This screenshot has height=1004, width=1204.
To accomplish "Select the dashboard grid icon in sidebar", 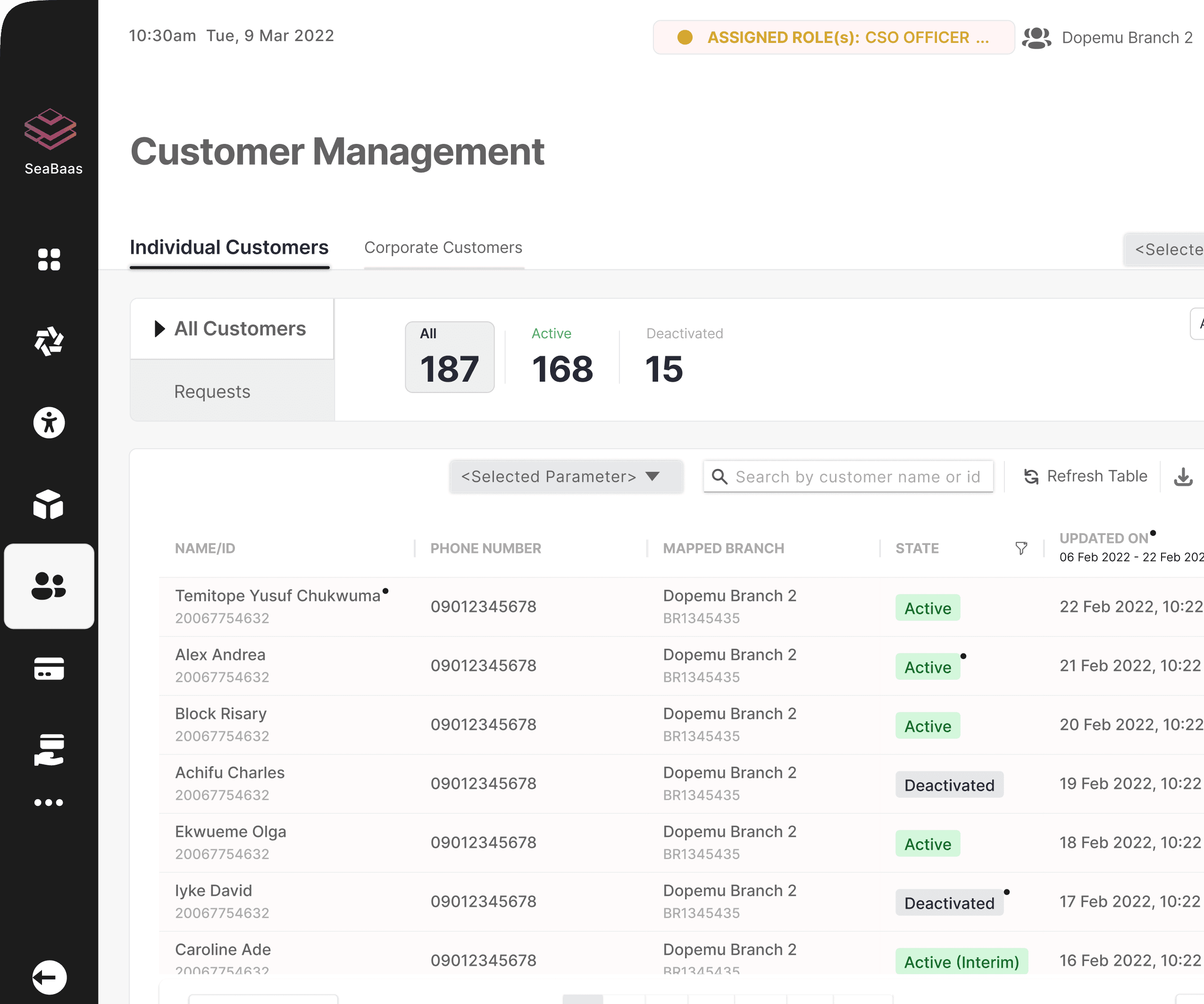I will 49,260.
